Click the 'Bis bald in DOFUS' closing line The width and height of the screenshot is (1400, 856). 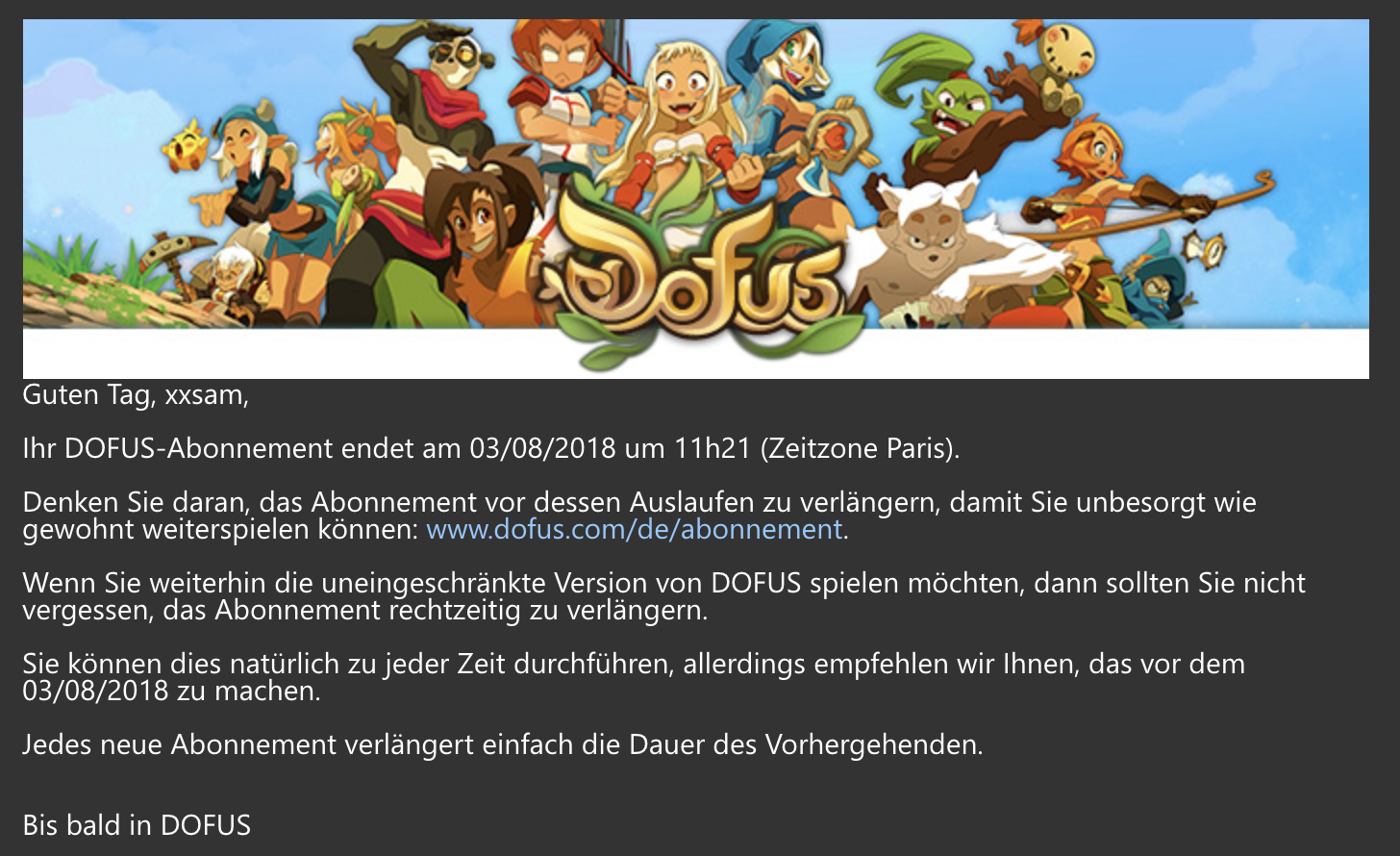coord(137,825)
